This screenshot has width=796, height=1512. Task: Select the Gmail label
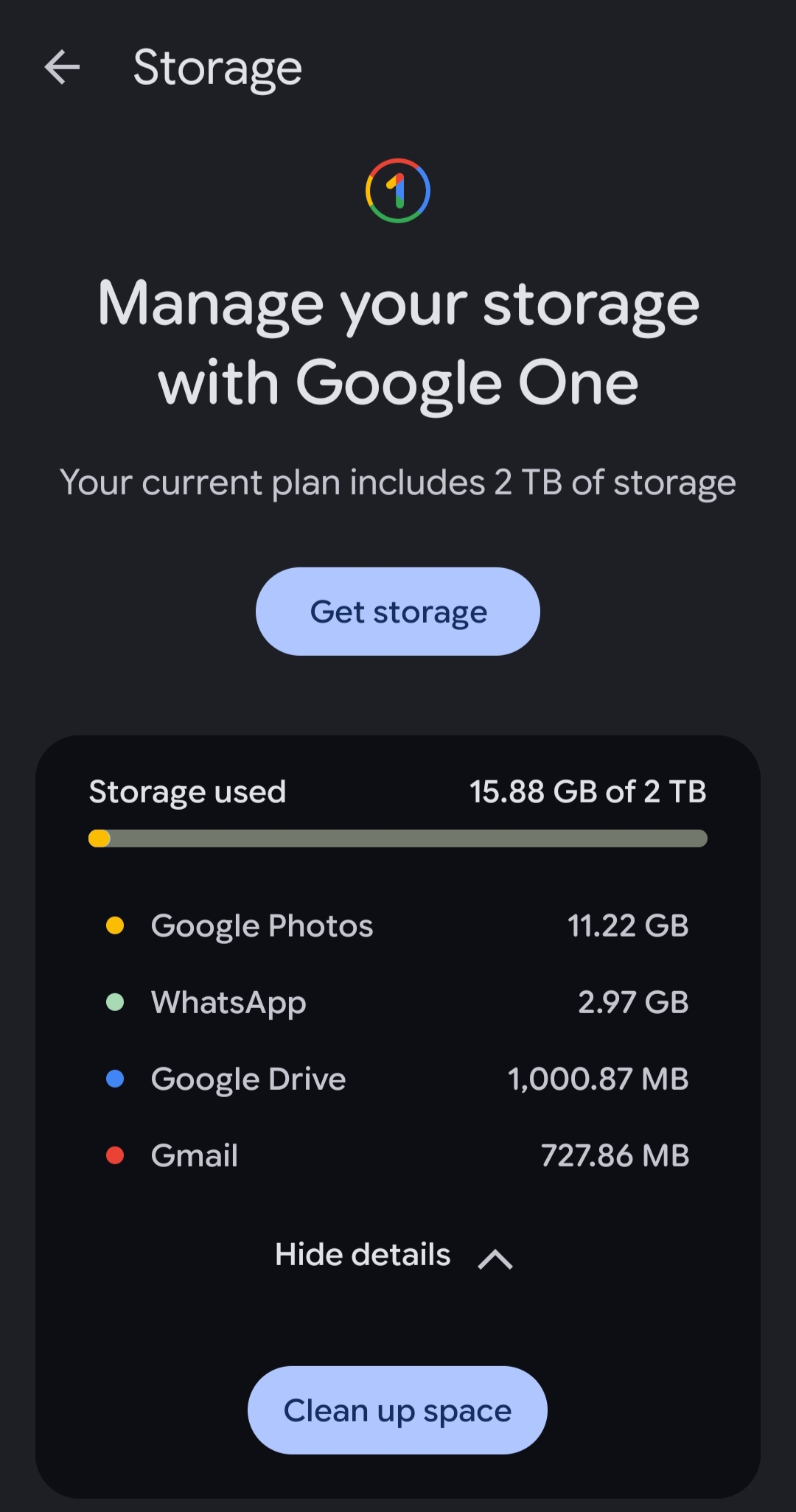coord(195,1155)
